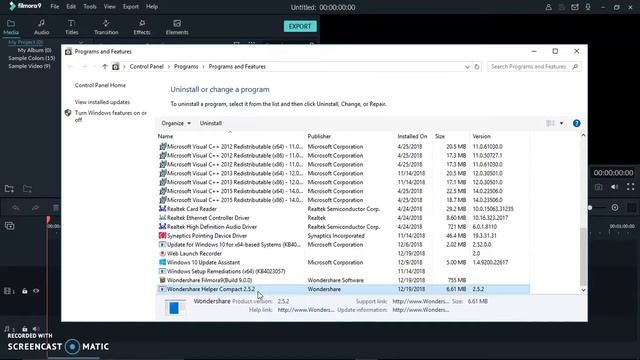Click the timeline zoom-in plus icon
Viewport: 640px width, 360px height.
615,208
